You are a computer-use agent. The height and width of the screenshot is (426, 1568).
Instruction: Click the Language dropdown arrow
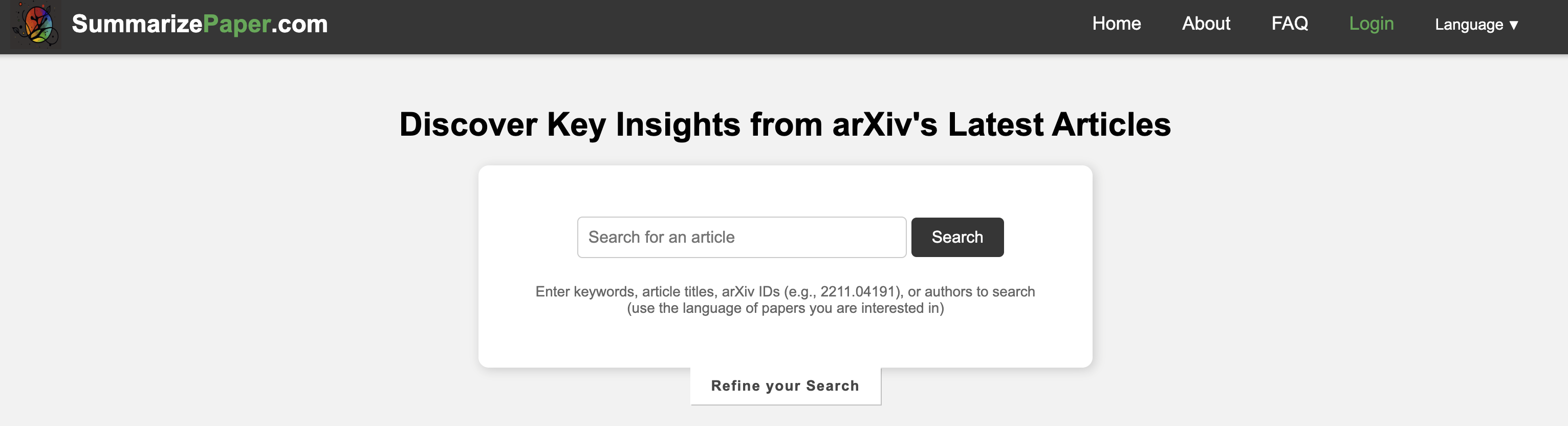[x=1514, y=25]
